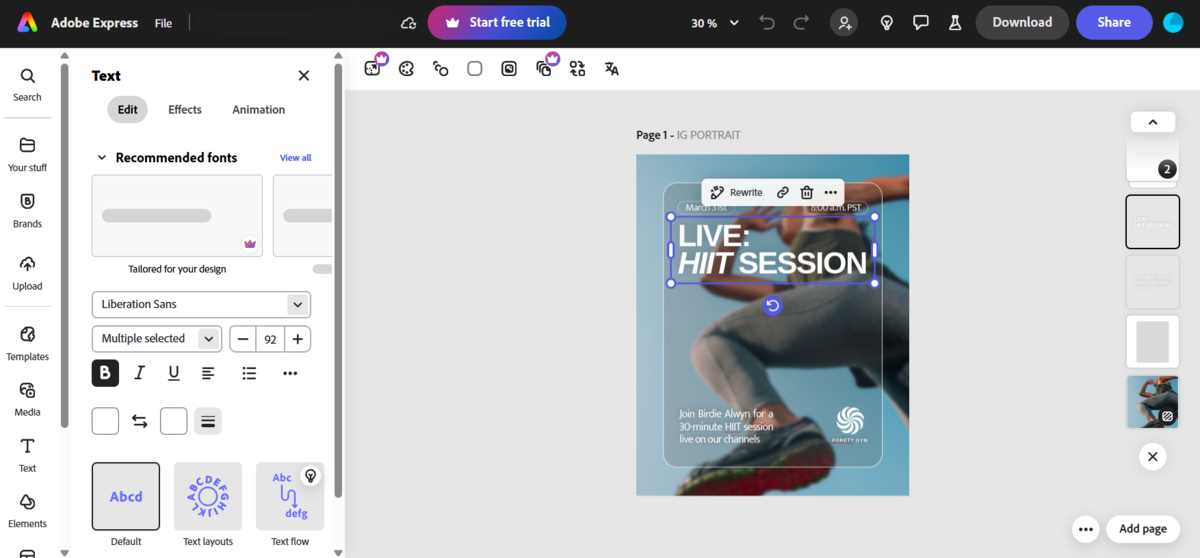Click the Adobe Express logo
The height and width of the screenshot is (558, 1200).
click(x=28, y=22)
